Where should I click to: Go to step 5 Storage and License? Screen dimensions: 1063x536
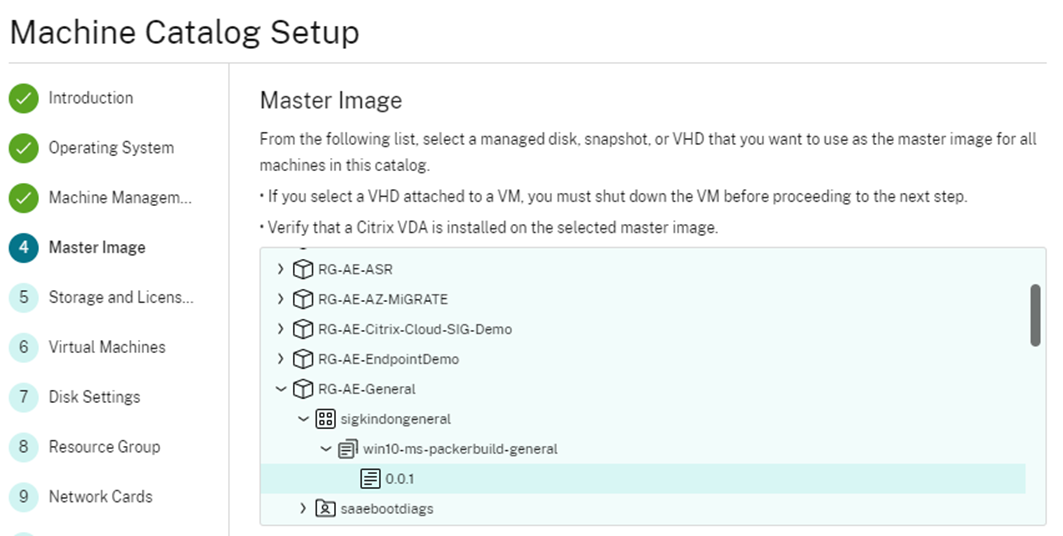click(x=102, y=297)
